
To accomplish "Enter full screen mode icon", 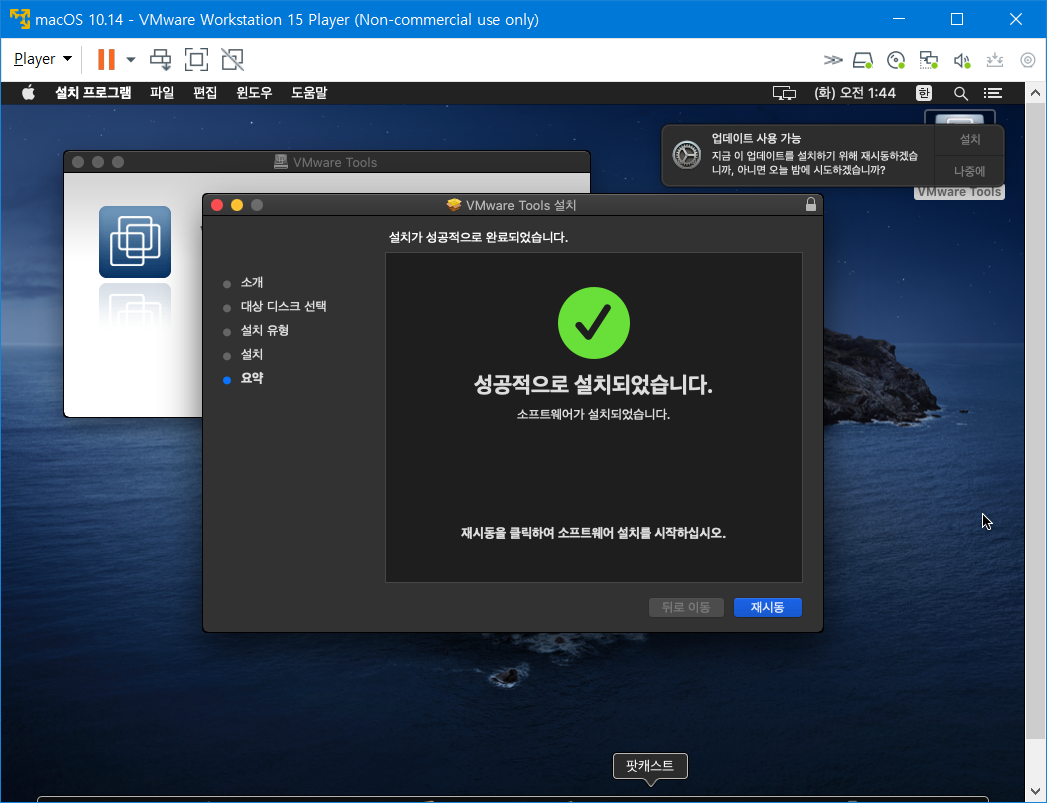I will 196,59.
